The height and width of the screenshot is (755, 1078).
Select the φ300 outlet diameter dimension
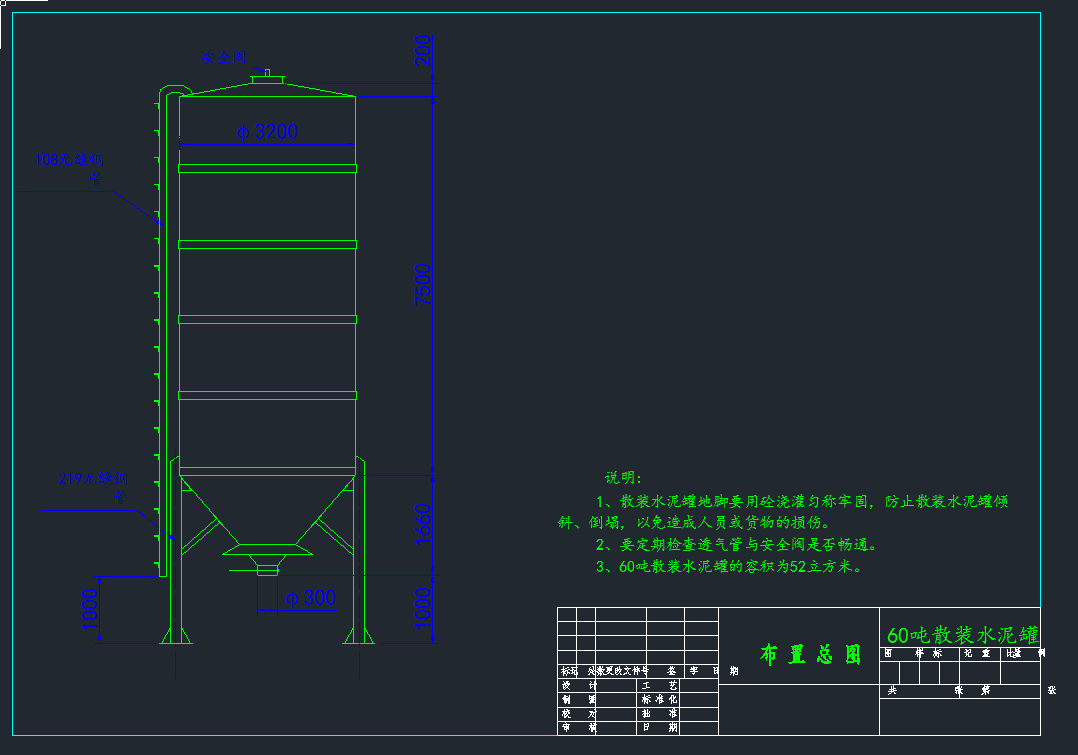[309, 598]
